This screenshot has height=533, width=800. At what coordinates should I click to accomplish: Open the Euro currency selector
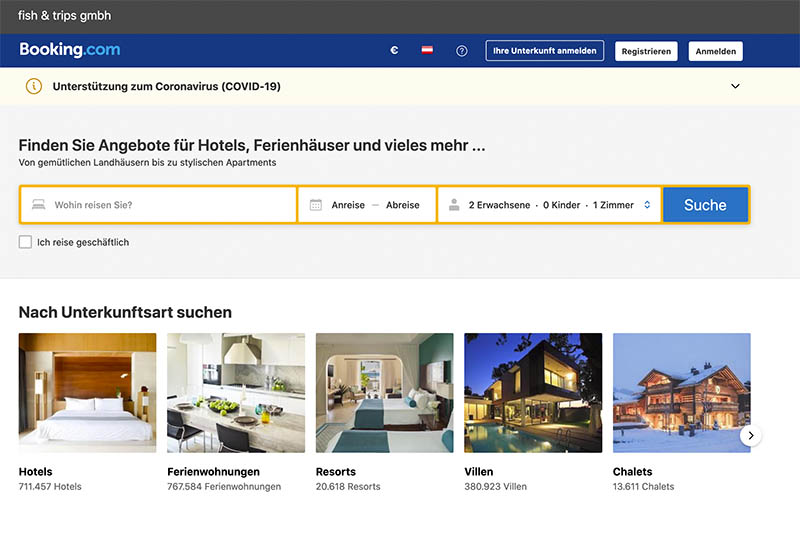click(394, 51)
